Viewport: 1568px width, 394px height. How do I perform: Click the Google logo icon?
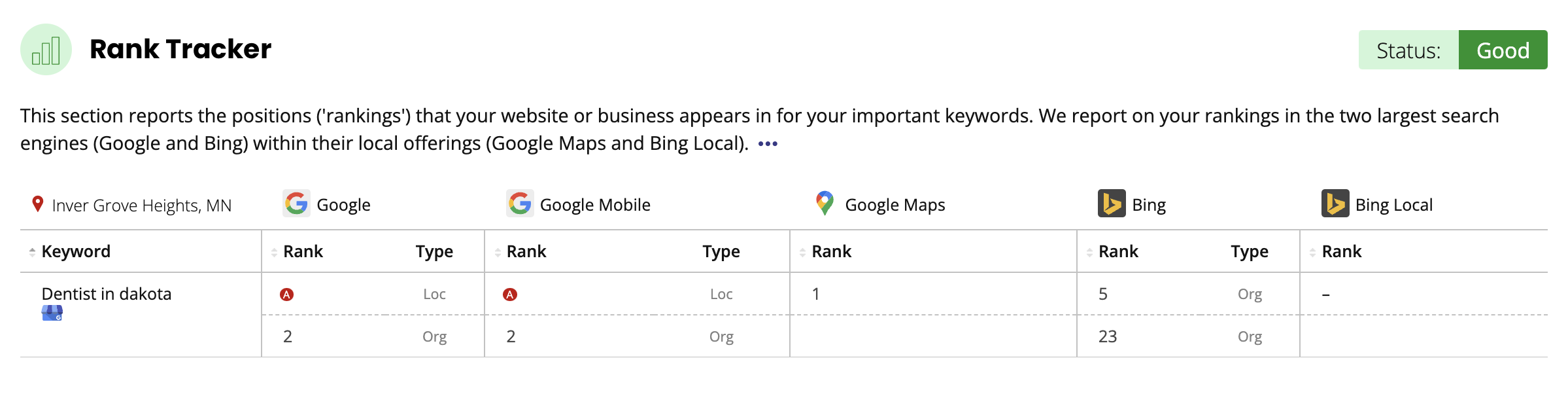click(296, 204)
